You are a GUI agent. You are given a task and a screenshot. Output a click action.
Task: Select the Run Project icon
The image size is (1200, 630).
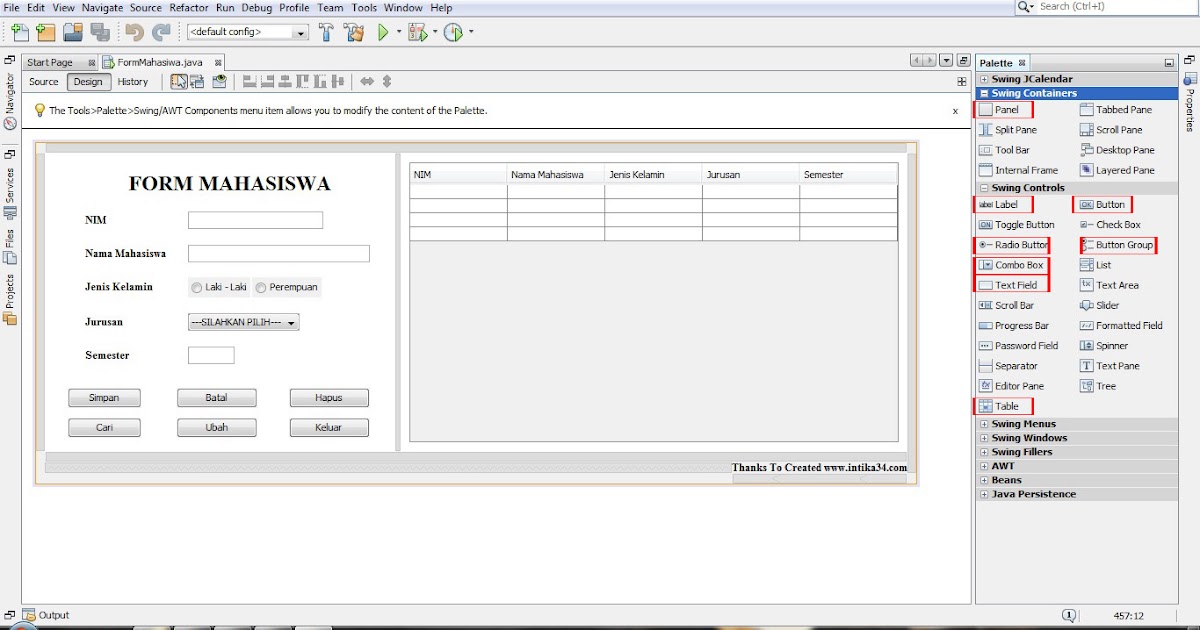(x=384, y=31)
